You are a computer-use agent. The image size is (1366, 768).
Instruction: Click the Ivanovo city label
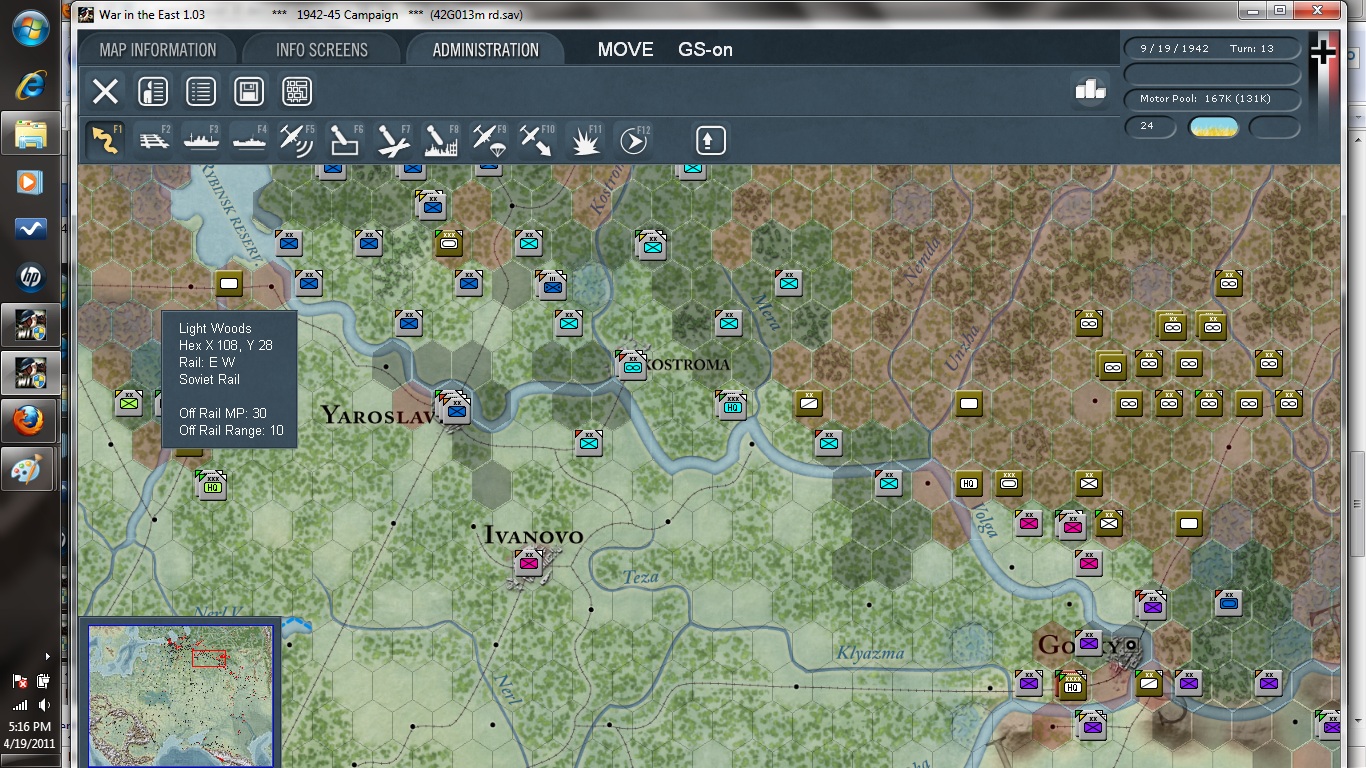(x=533, y=535)
